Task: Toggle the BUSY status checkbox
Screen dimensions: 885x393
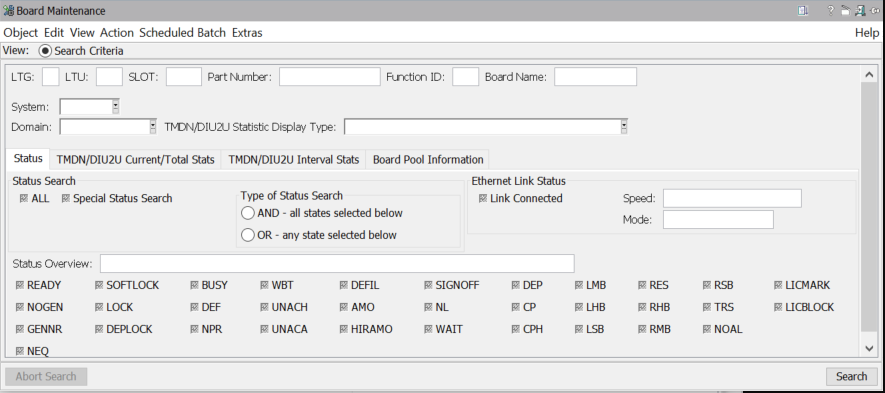Action: point(194,286)
